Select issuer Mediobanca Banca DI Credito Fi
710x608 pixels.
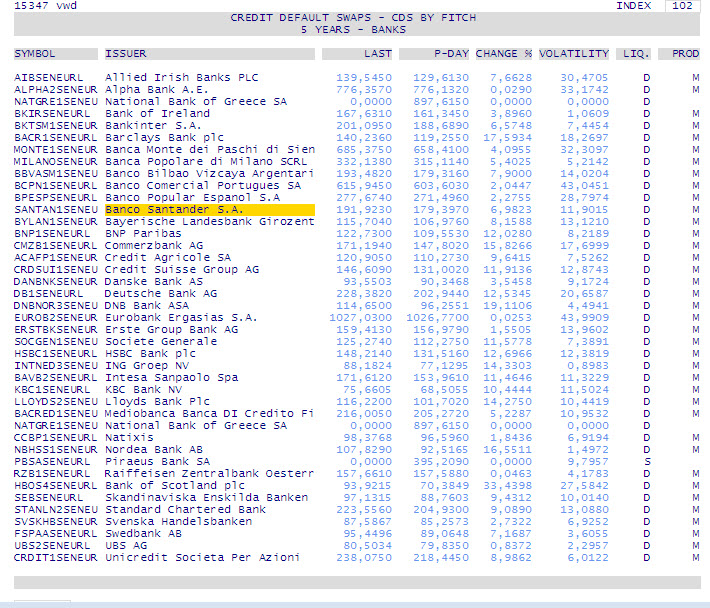point(210,413)
